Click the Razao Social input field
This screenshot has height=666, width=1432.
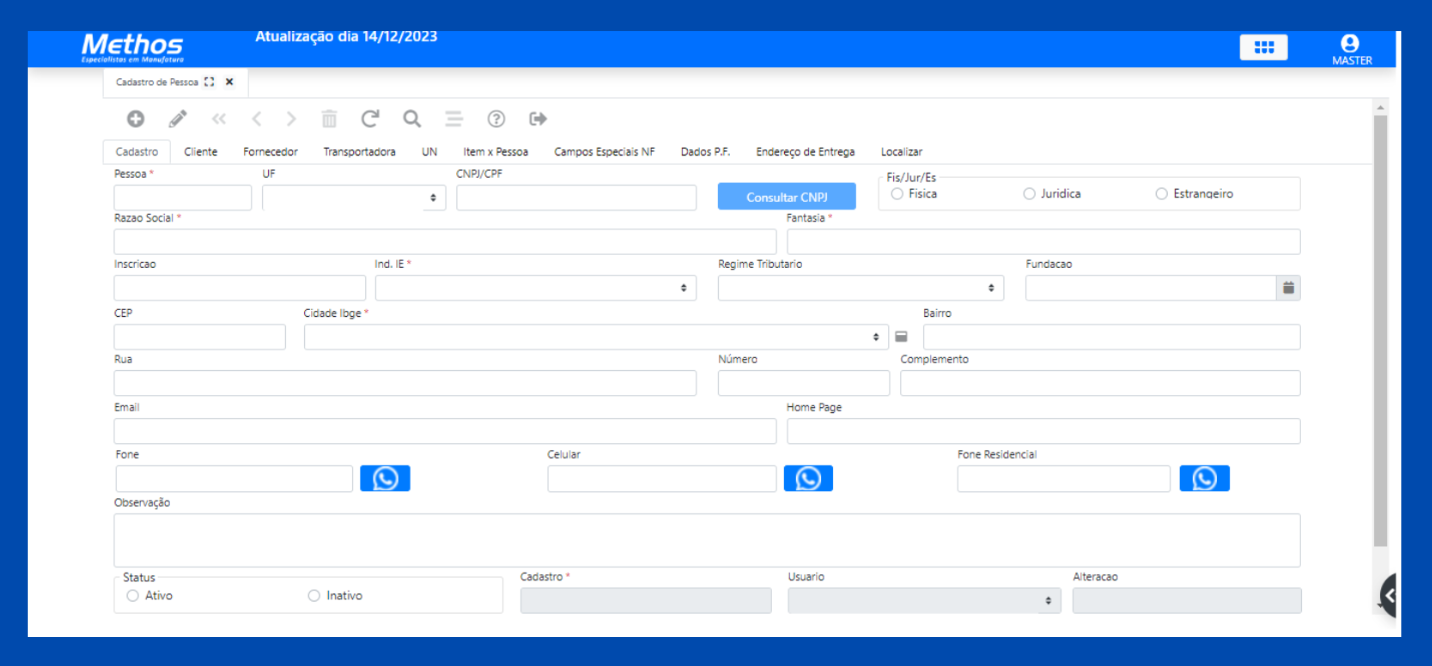(x=445, y=242)
